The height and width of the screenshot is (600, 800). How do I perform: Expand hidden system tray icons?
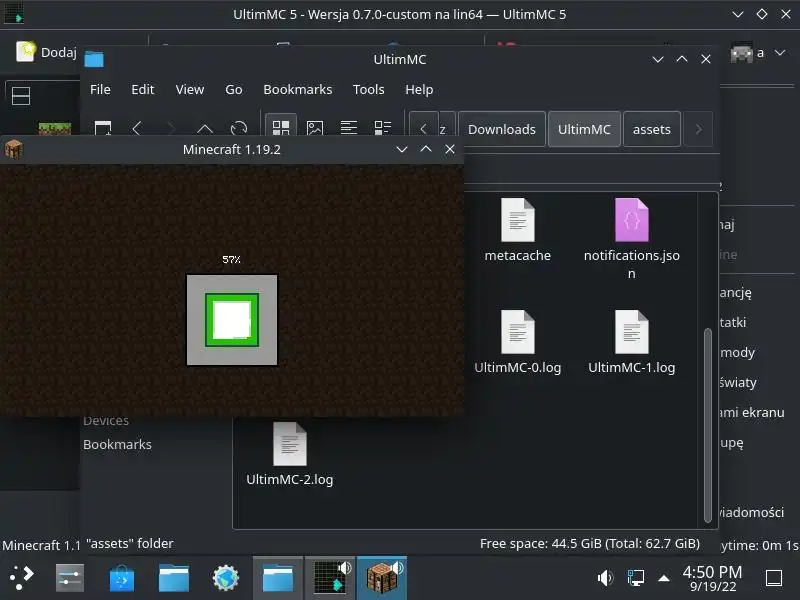coord(664,578)
